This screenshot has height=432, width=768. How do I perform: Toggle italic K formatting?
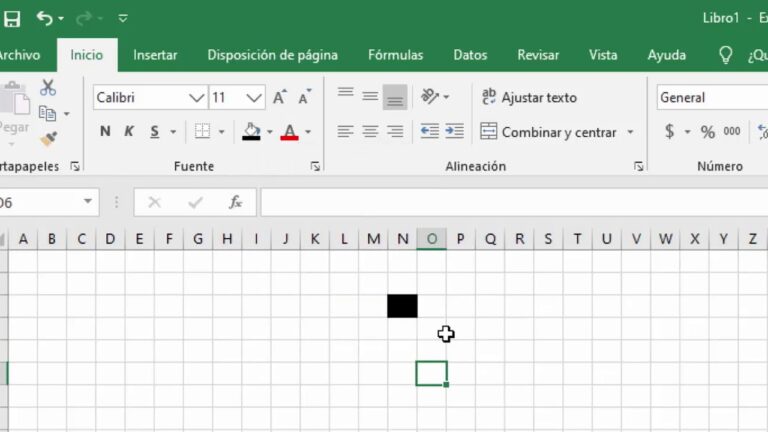[129, 131]
